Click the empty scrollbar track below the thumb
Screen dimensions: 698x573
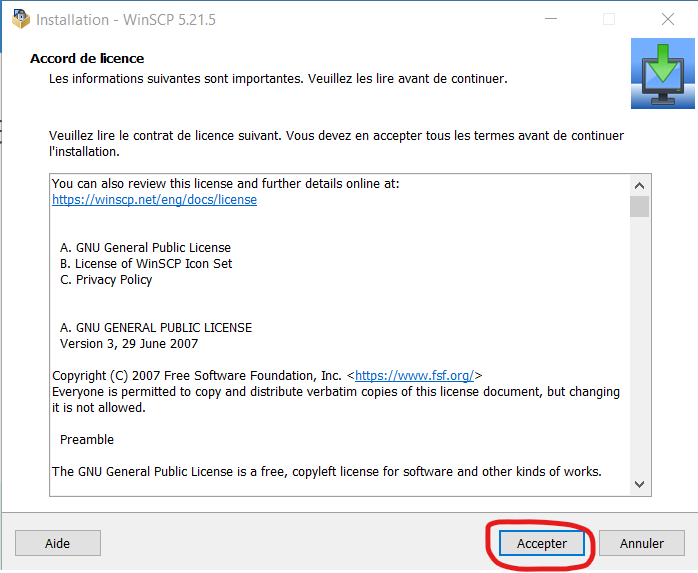(x=640, y=350)
